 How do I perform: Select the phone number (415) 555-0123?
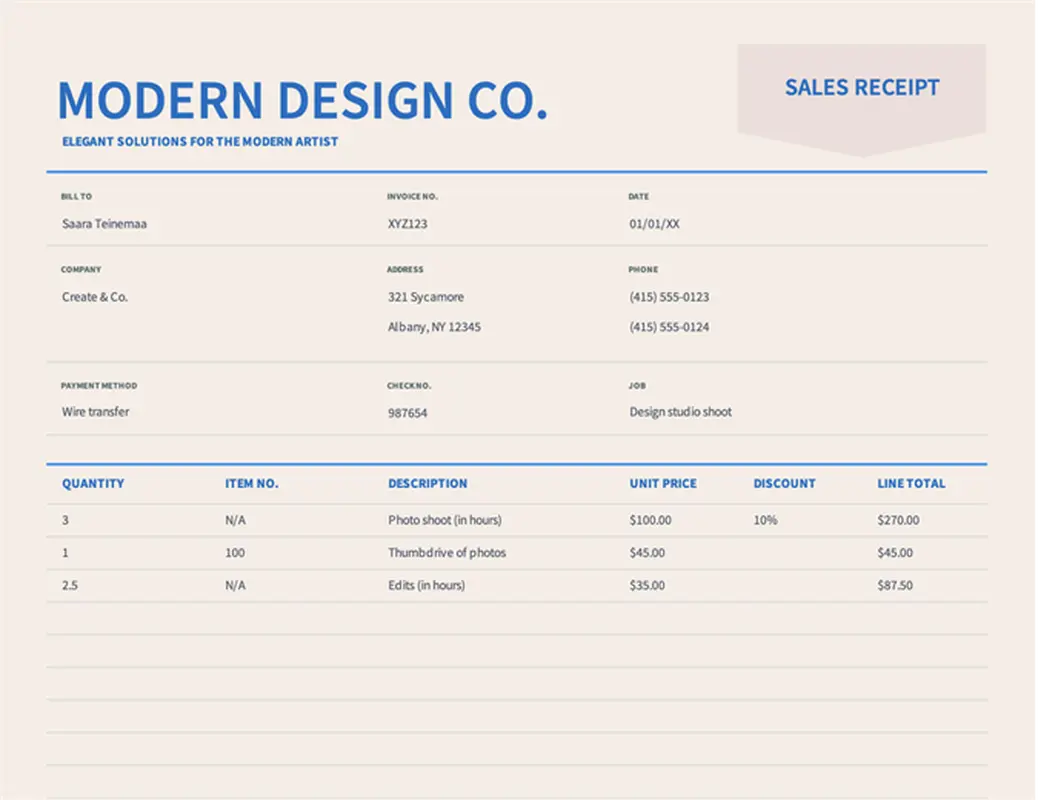(x=669, y=297)
